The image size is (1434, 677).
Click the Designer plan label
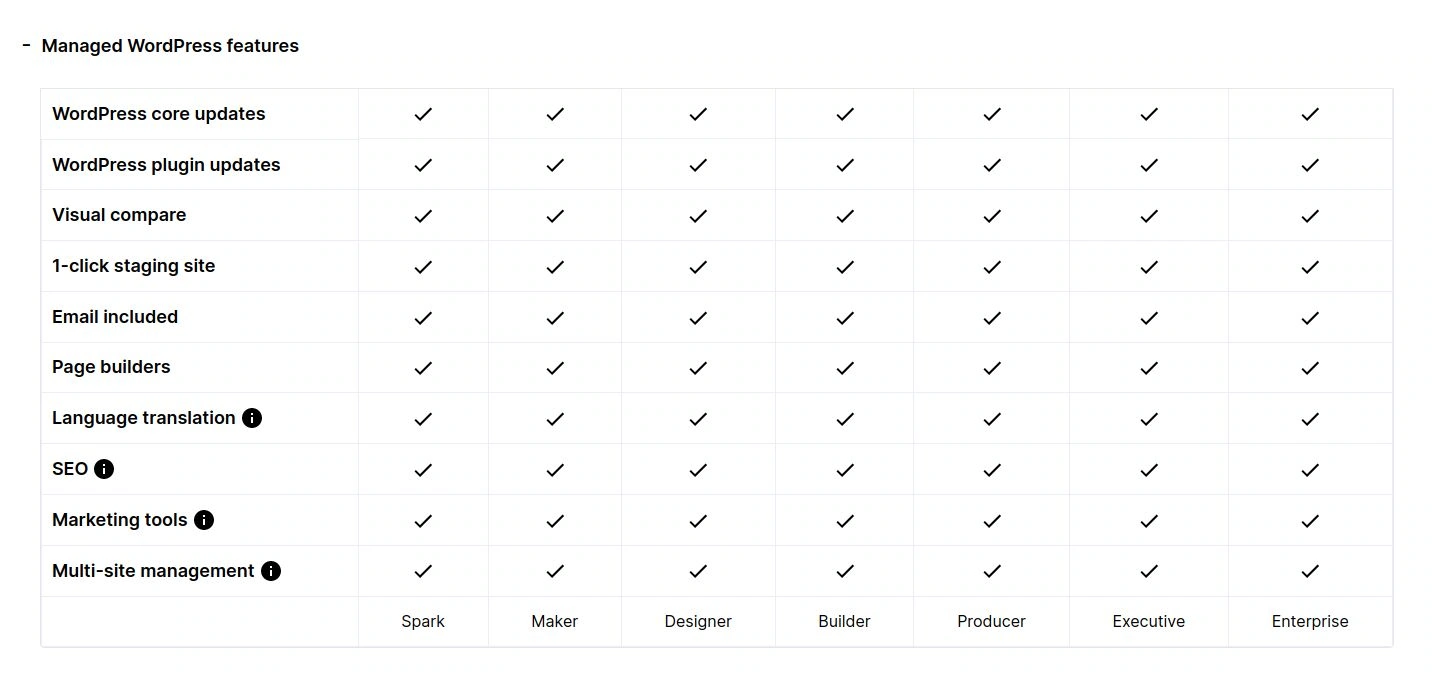tap(698, 621)
